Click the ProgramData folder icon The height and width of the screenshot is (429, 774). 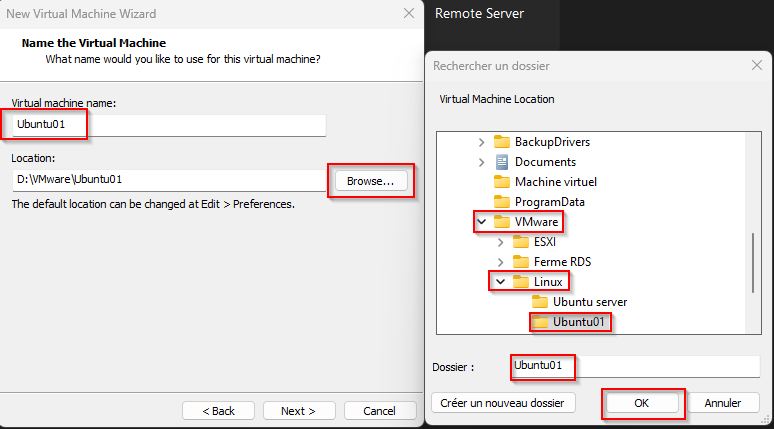pyautogui.click(x=502, y=202)
